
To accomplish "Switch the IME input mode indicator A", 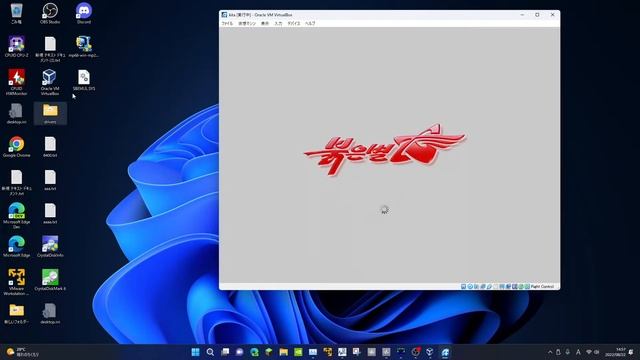I will pos(578,352).
